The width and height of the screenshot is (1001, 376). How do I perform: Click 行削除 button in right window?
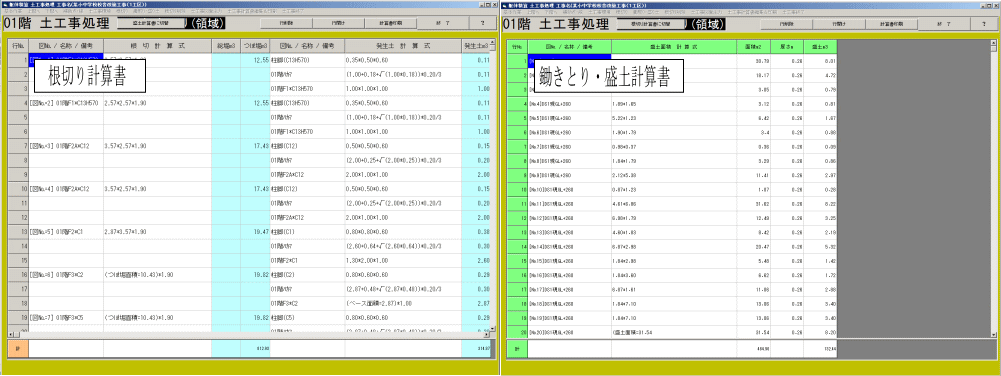click(x=786, y=23)
